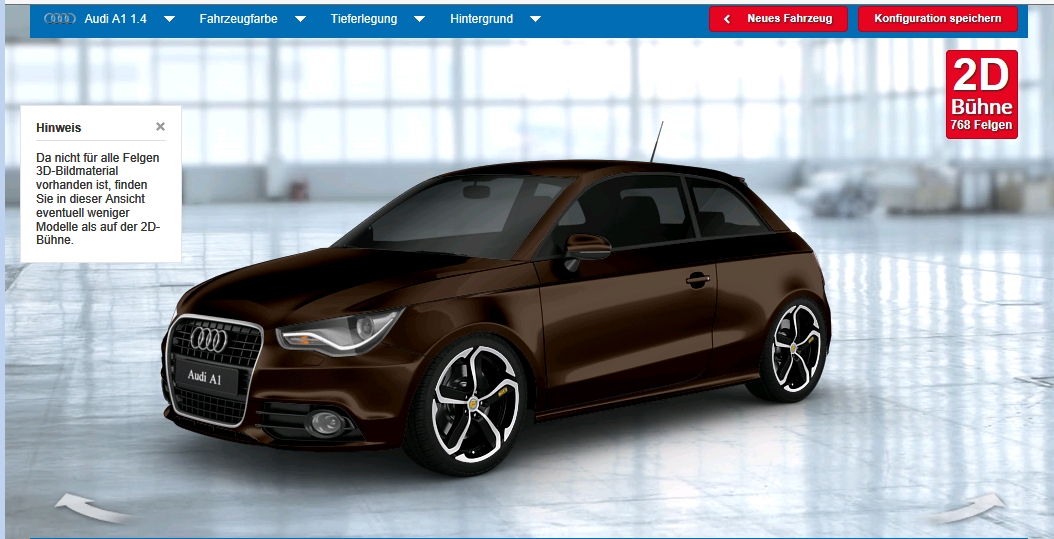
Task: Click the Audi rings logo in top bar
Action: [x=60, y=19]
